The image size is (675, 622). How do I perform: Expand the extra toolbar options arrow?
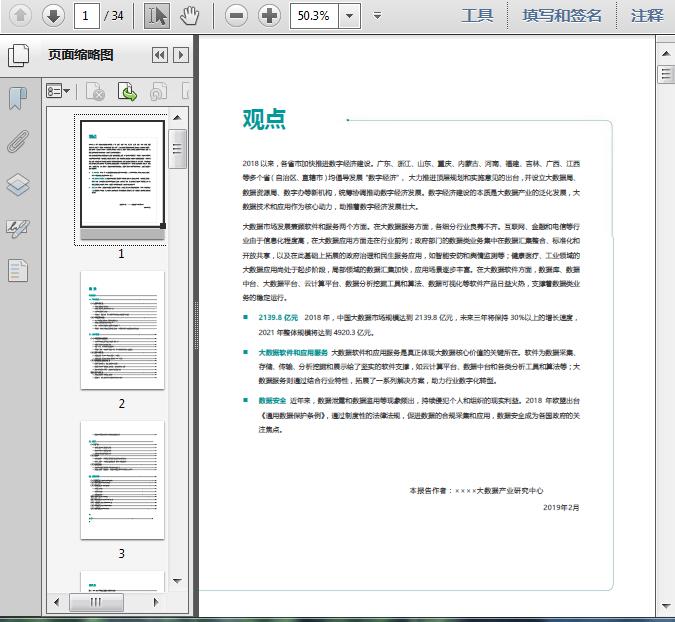378,16
